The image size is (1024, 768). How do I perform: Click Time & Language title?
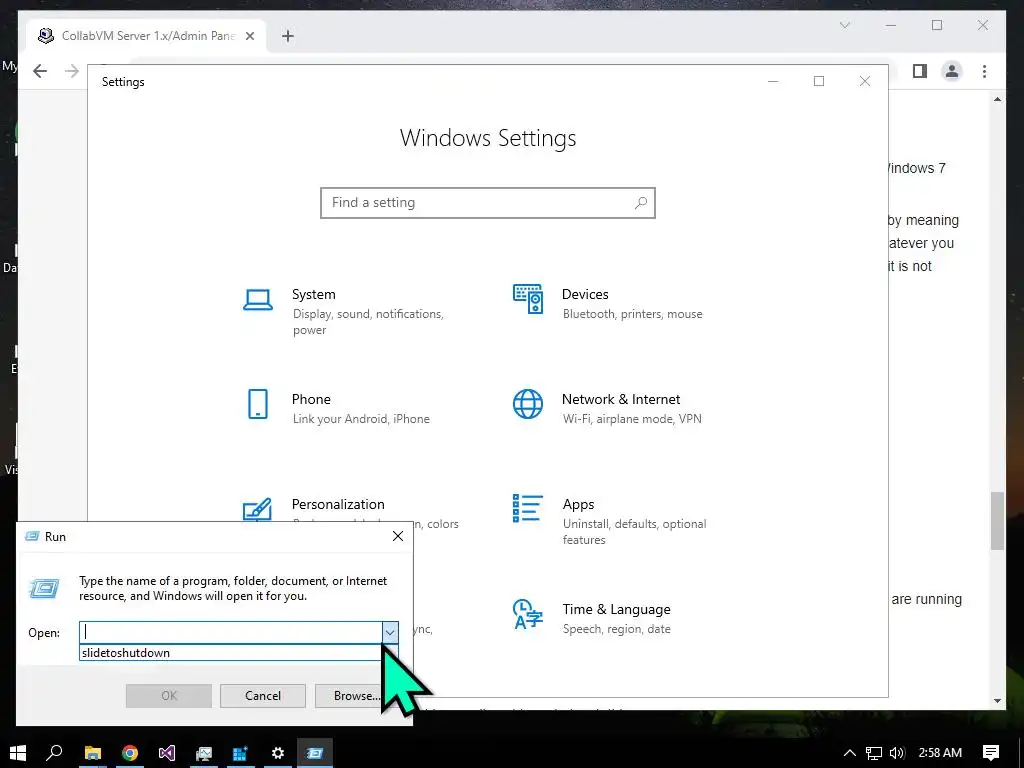pyautogui.click(x=616, y=609)
